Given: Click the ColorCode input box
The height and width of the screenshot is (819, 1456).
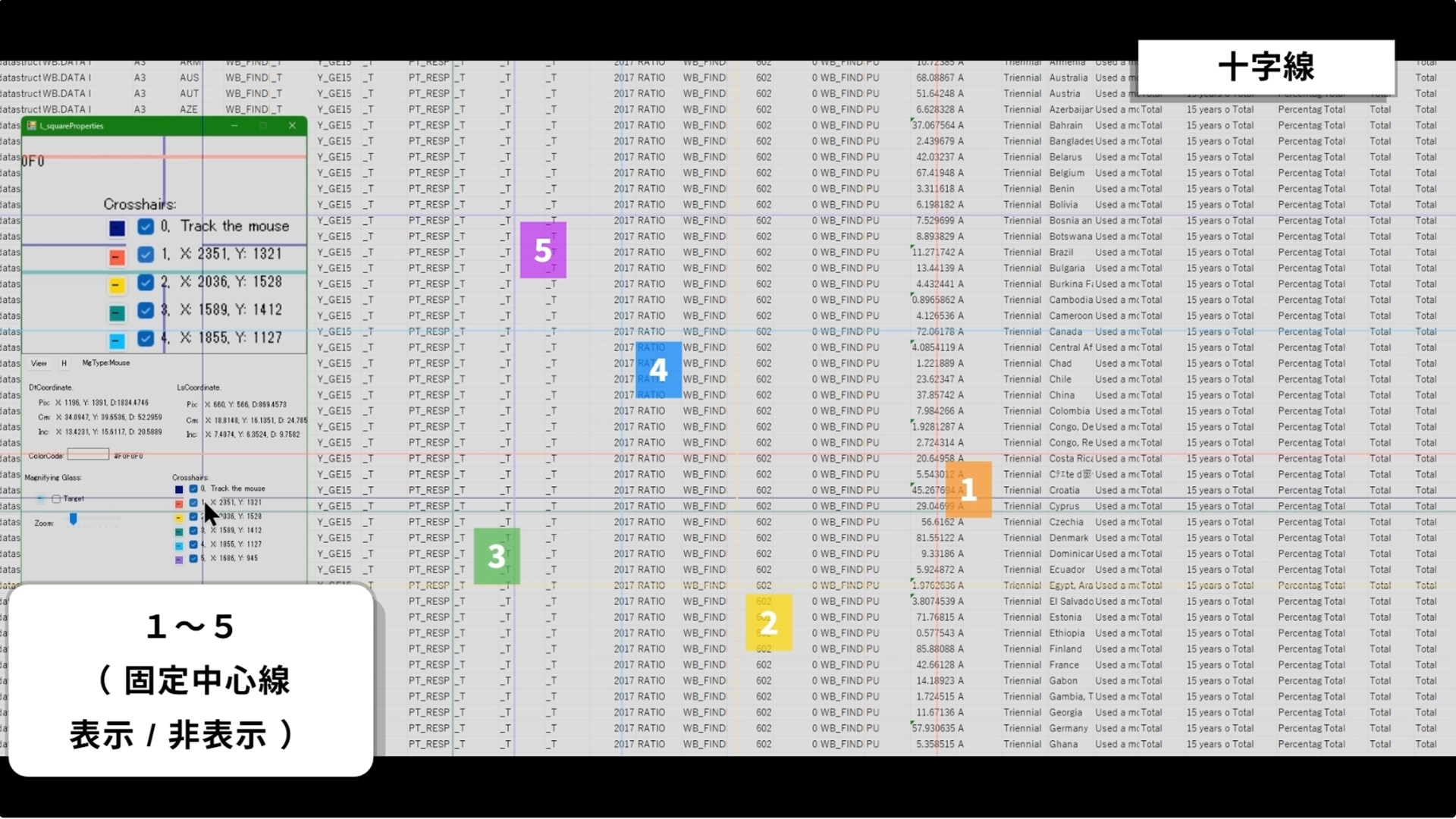Looking at the screenshot, I should click(88, 455).
